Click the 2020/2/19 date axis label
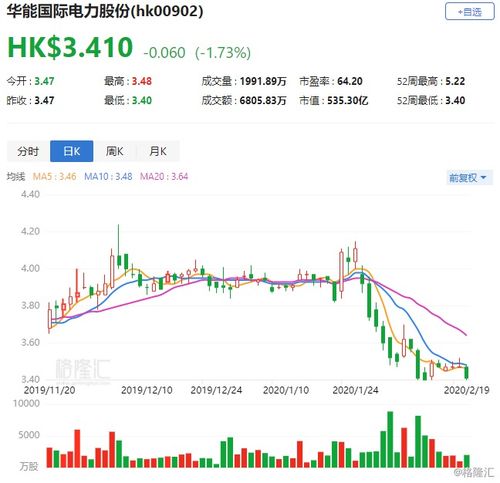The image size is (500, 483). (467, 390)
